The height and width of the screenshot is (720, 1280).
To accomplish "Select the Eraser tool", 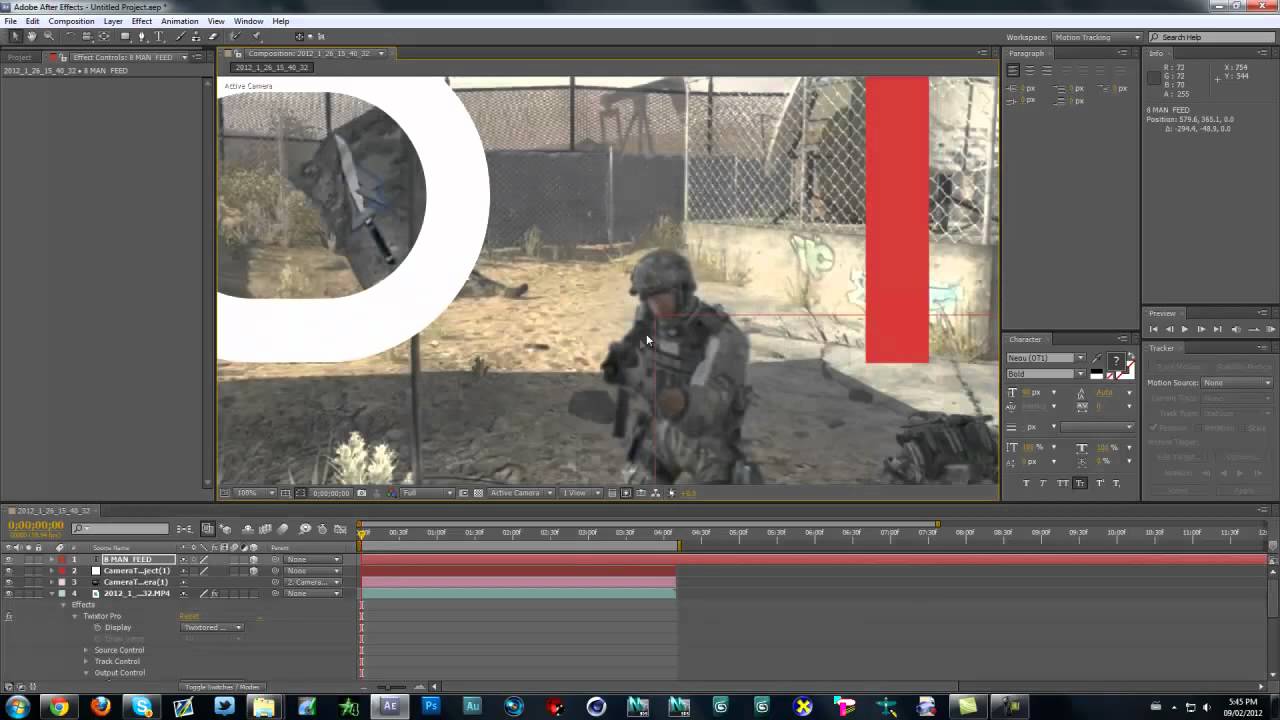I will (212, 37).
